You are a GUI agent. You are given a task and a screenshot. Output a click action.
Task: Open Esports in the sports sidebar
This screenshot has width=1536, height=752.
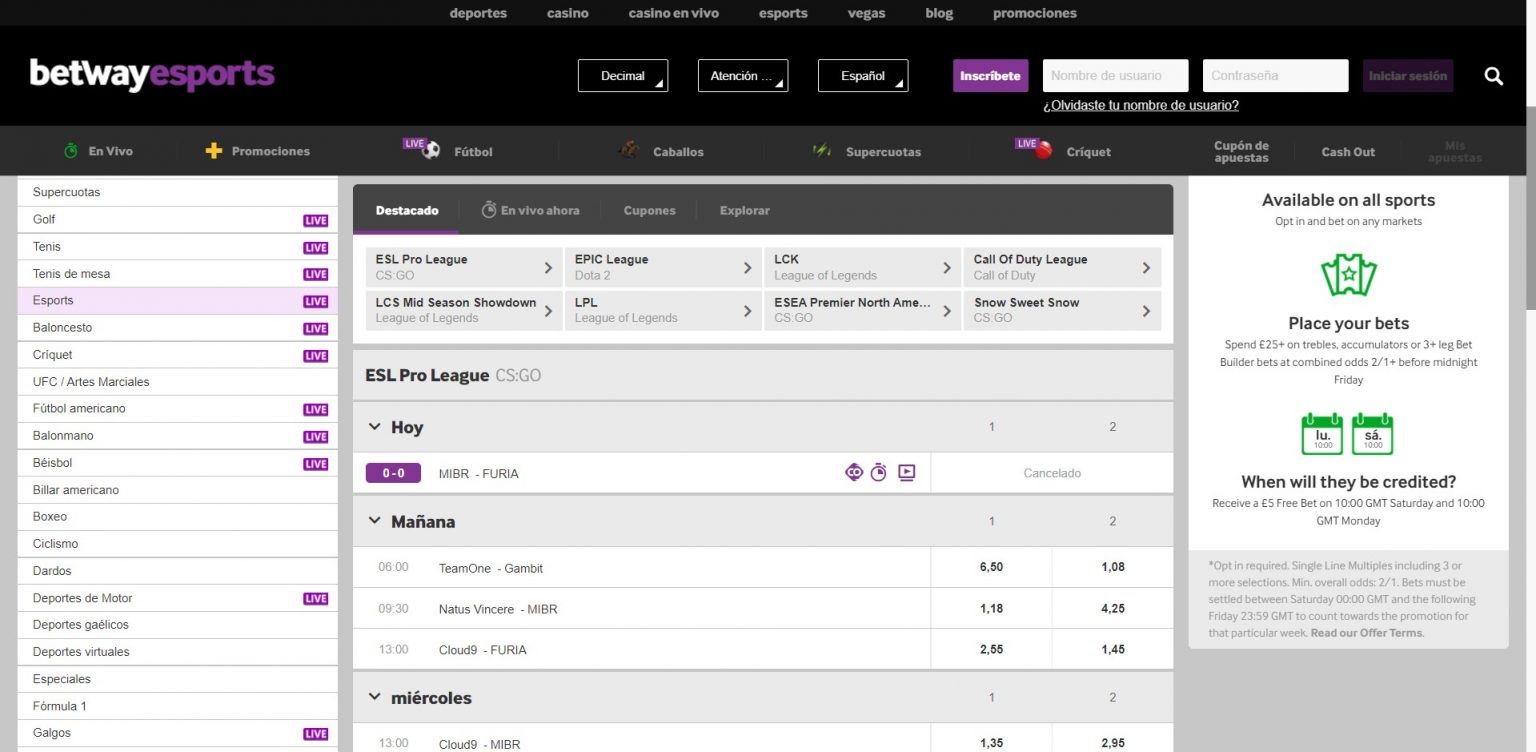178,301
